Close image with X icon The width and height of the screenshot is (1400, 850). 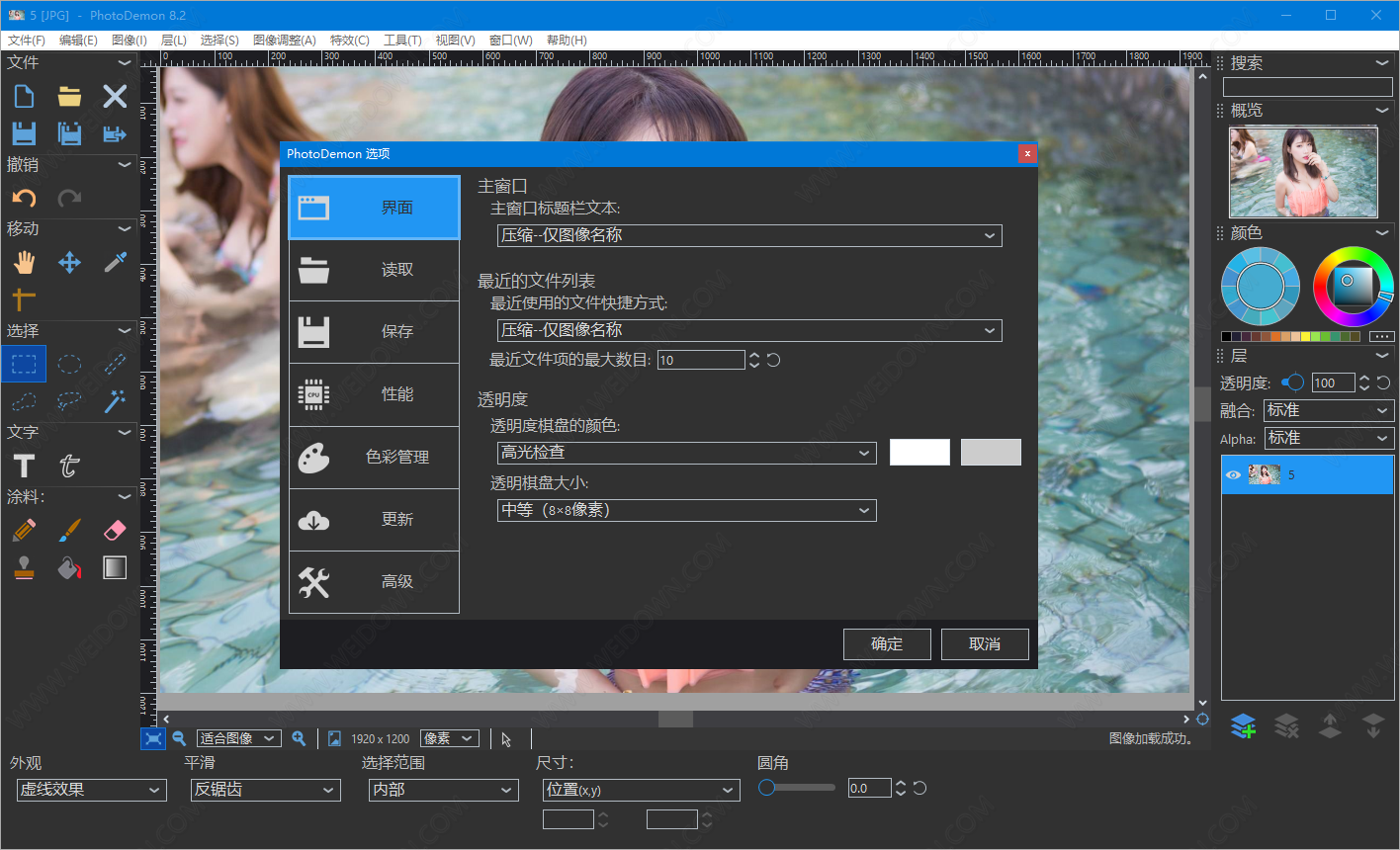115,96
